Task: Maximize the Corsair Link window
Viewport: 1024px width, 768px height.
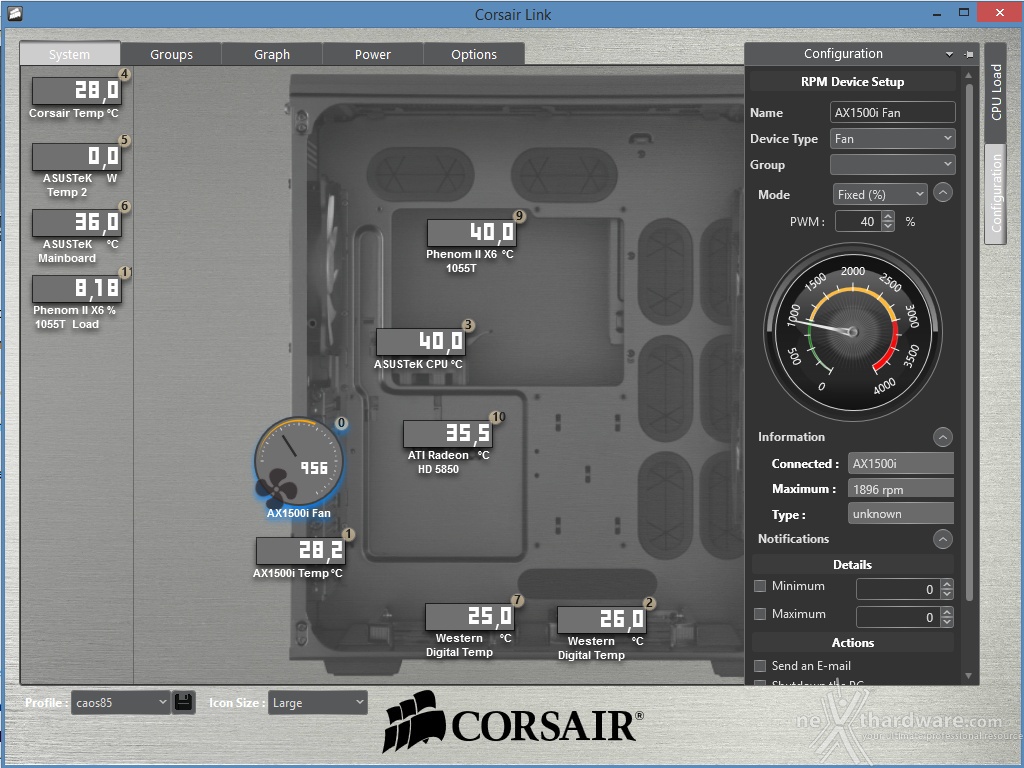Action: click(x=964, y=12)
